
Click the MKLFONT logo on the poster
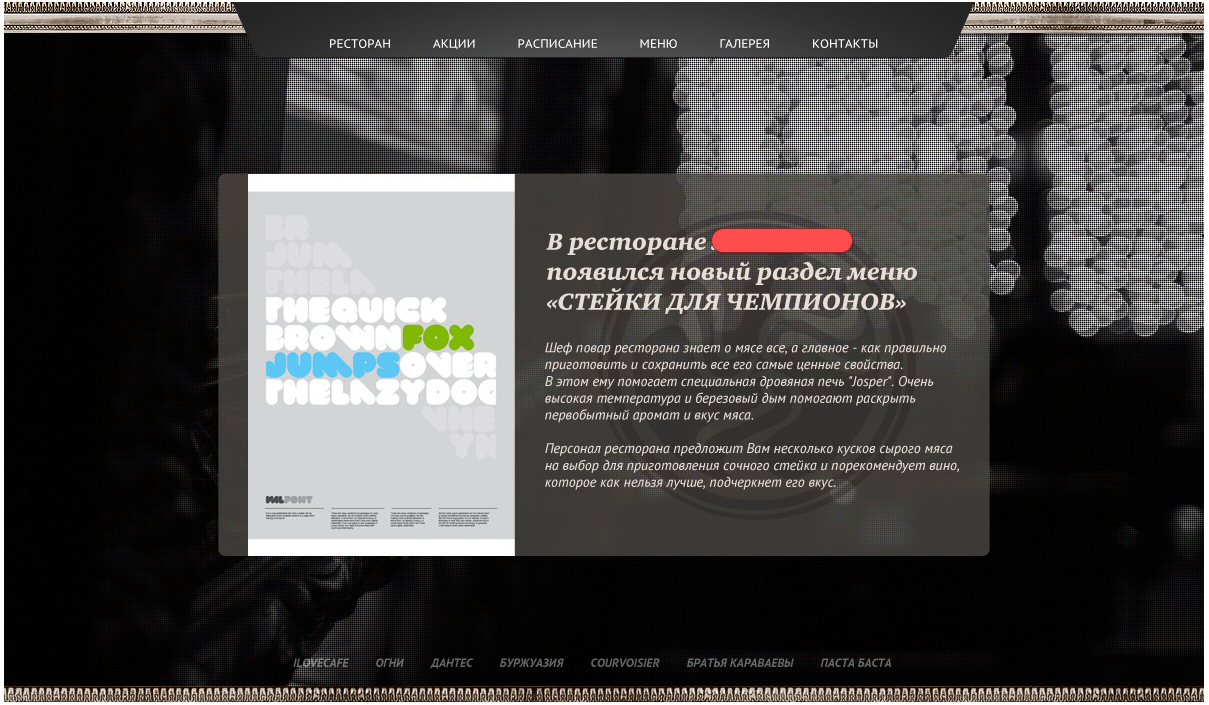coord(288,498)
